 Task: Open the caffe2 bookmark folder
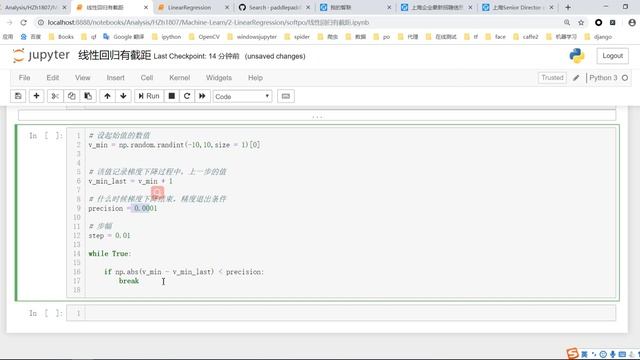(527, 37)
